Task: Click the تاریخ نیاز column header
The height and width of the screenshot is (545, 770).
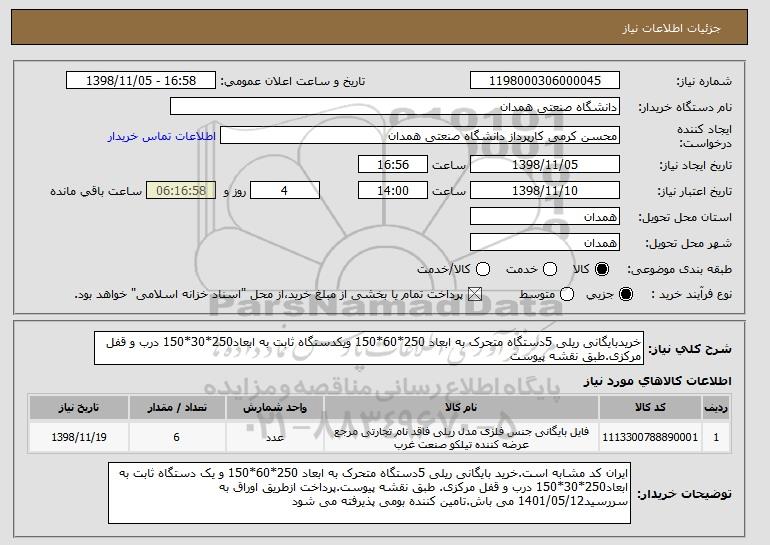Action: [79, 408]
